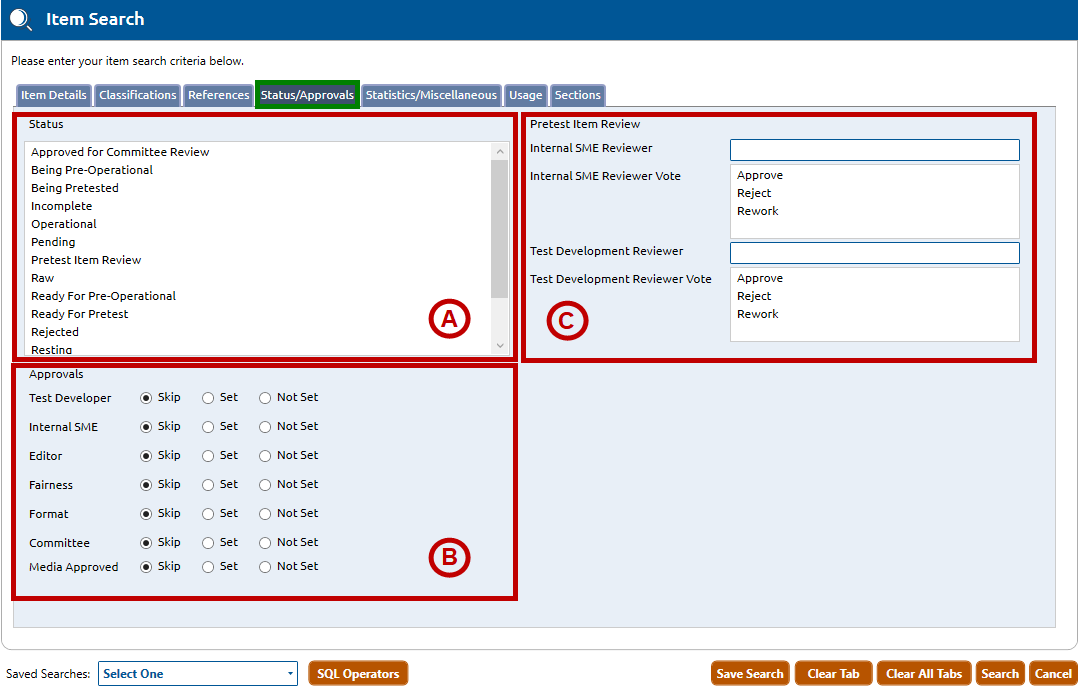This screenshot has width=1084, height=691.
Task: Click the Search button
Action: [999, 674]
